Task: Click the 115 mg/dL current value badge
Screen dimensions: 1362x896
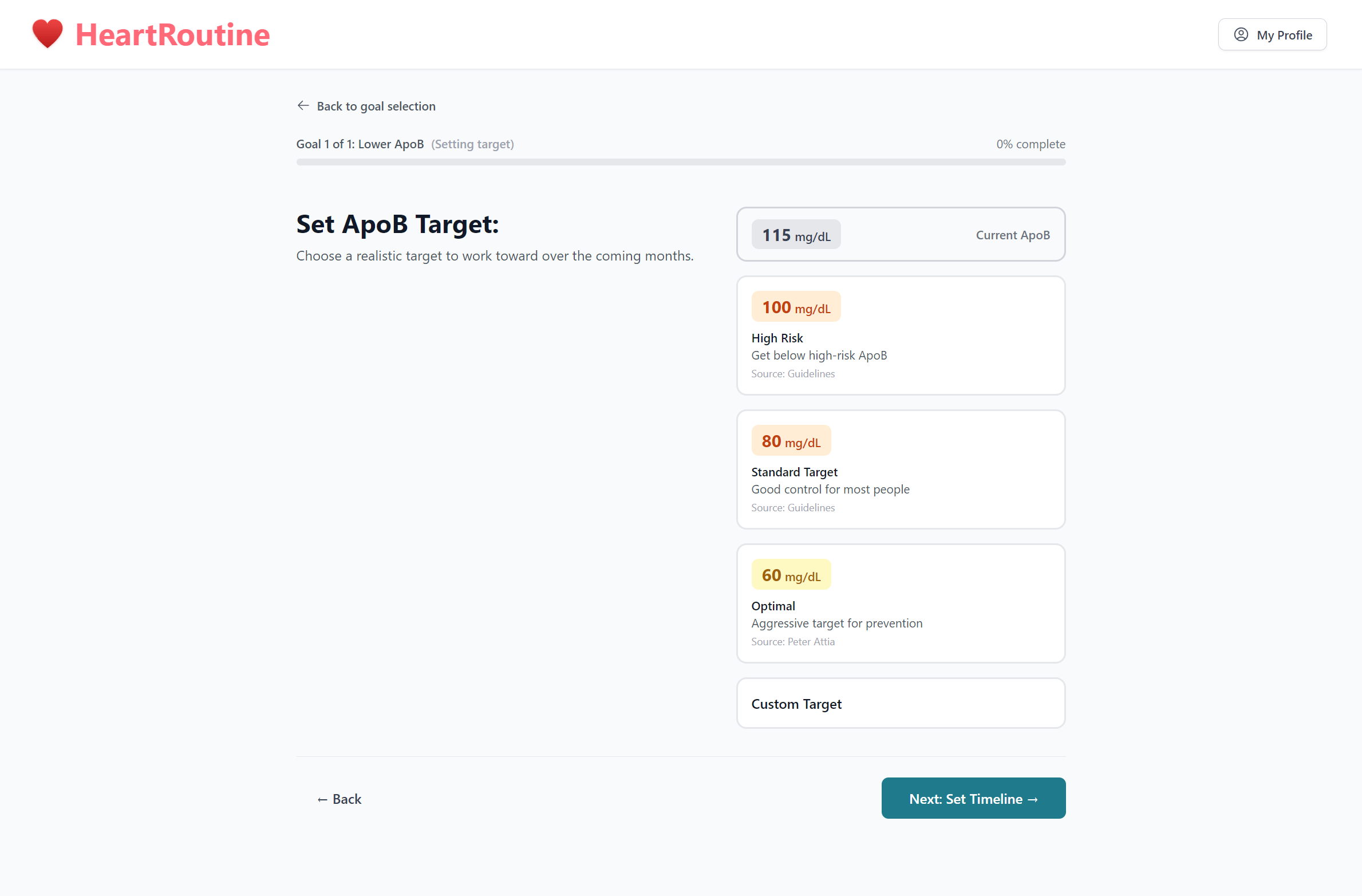Action: coord(796,234)
